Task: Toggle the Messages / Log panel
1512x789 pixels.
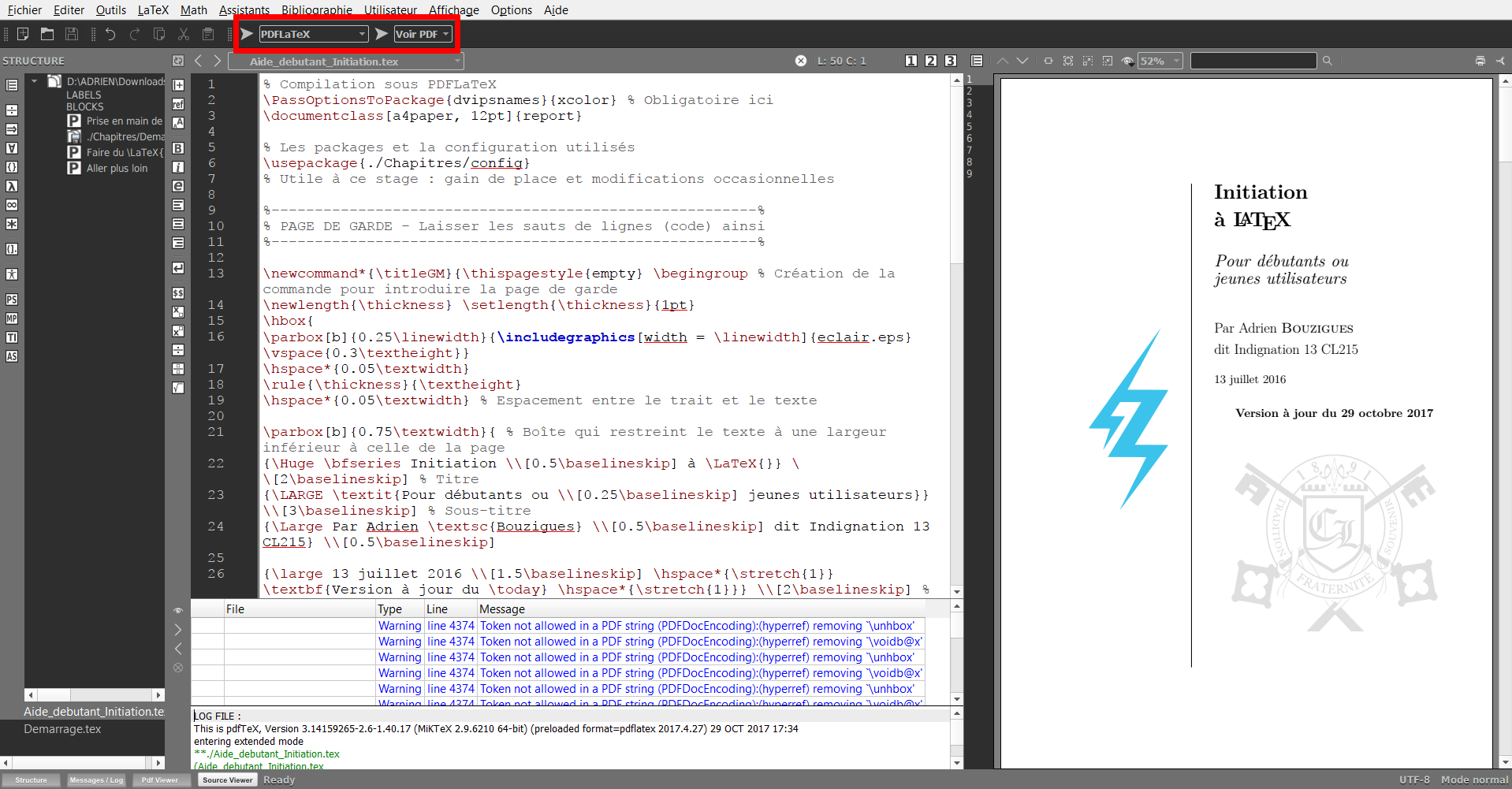Action: tap(96, 780)
